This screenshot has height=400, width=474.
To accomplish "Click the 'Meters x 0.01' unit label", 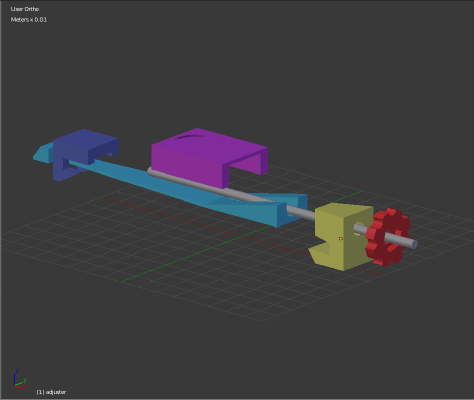I will 29,20.
